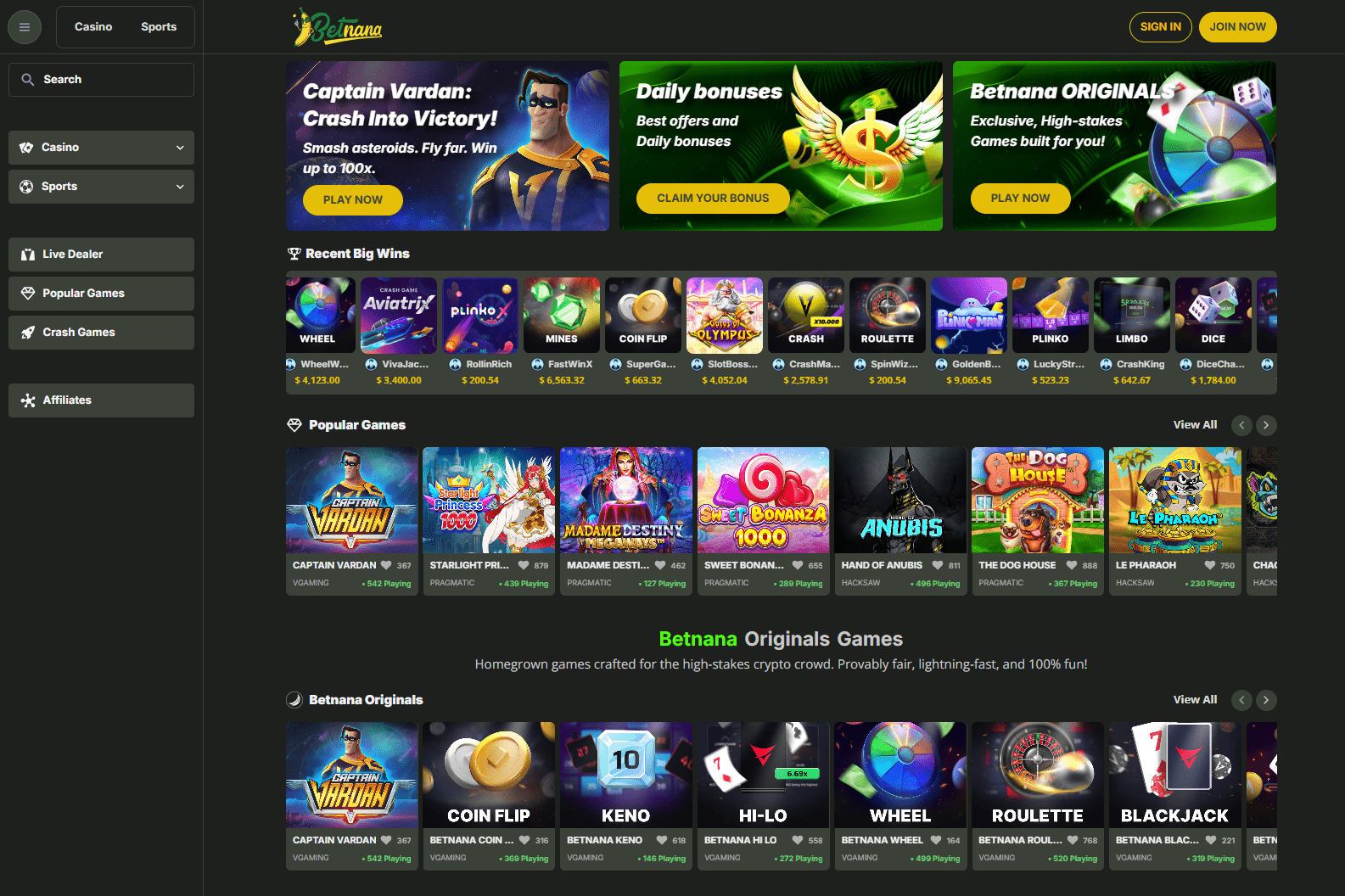View All Popular Games link
Screen dimensions: 1345x896
coord(1195,425)
